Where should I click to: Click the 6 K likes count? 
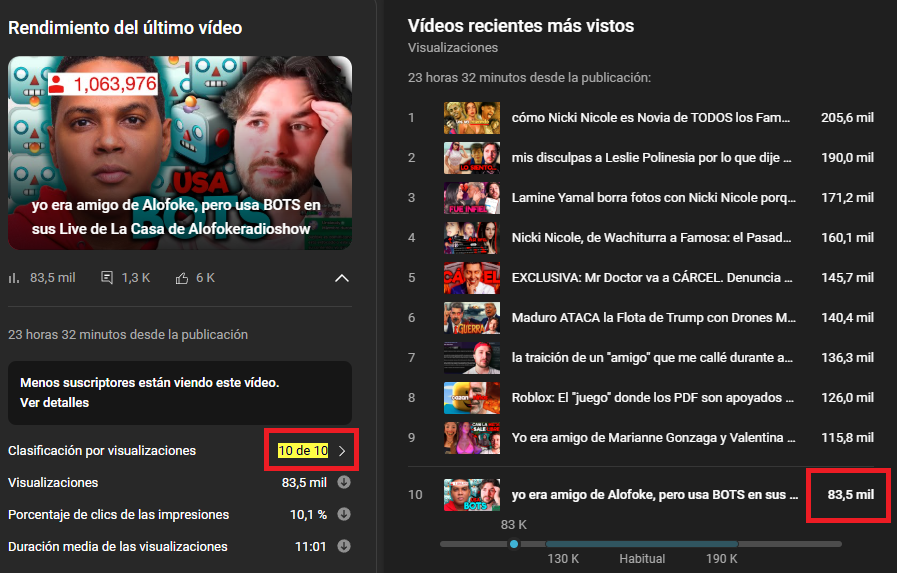click(x=205, y=278)
